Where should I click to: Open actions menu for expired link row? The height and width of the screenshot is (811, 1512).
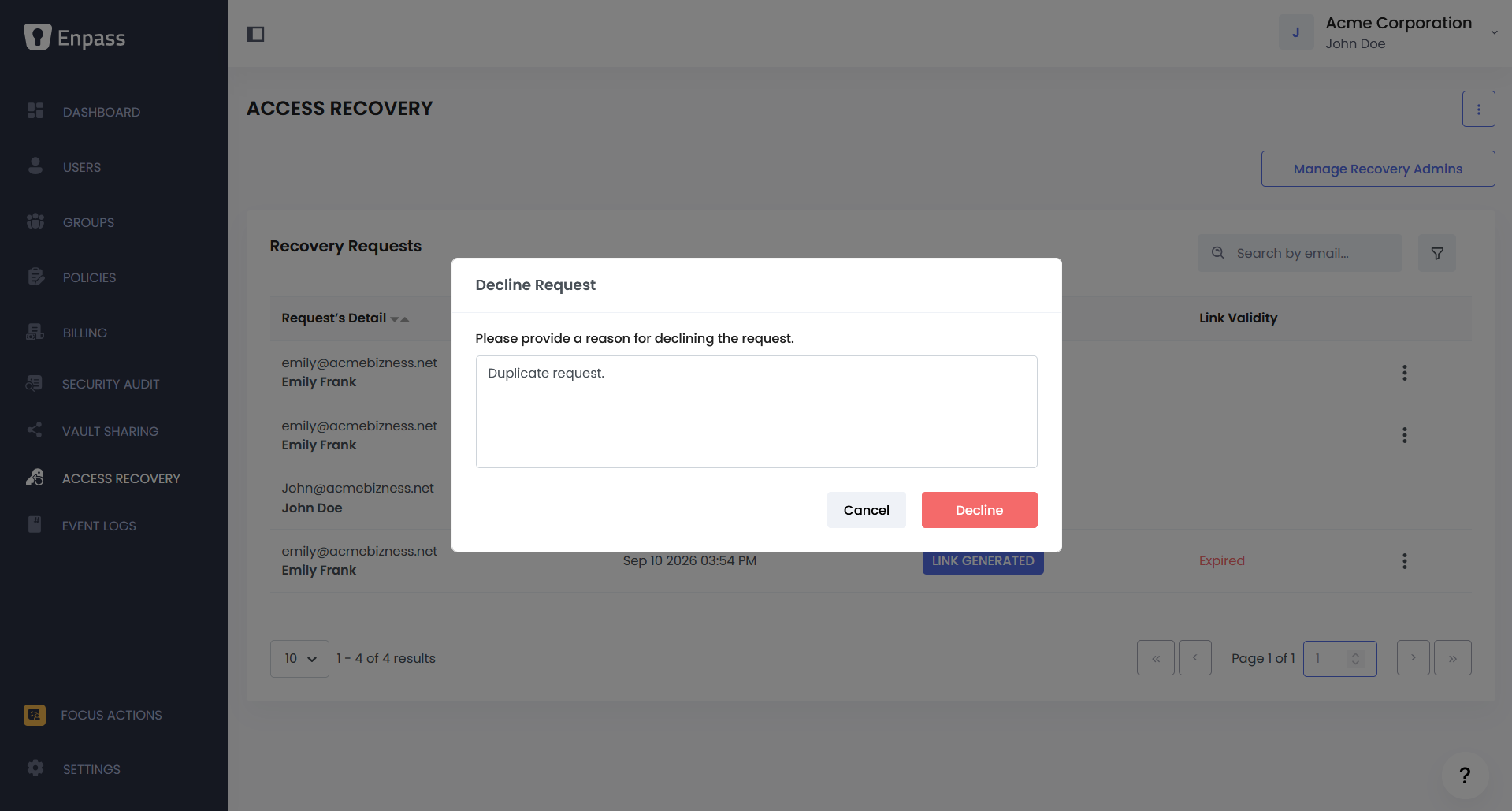coord(1404,561)
